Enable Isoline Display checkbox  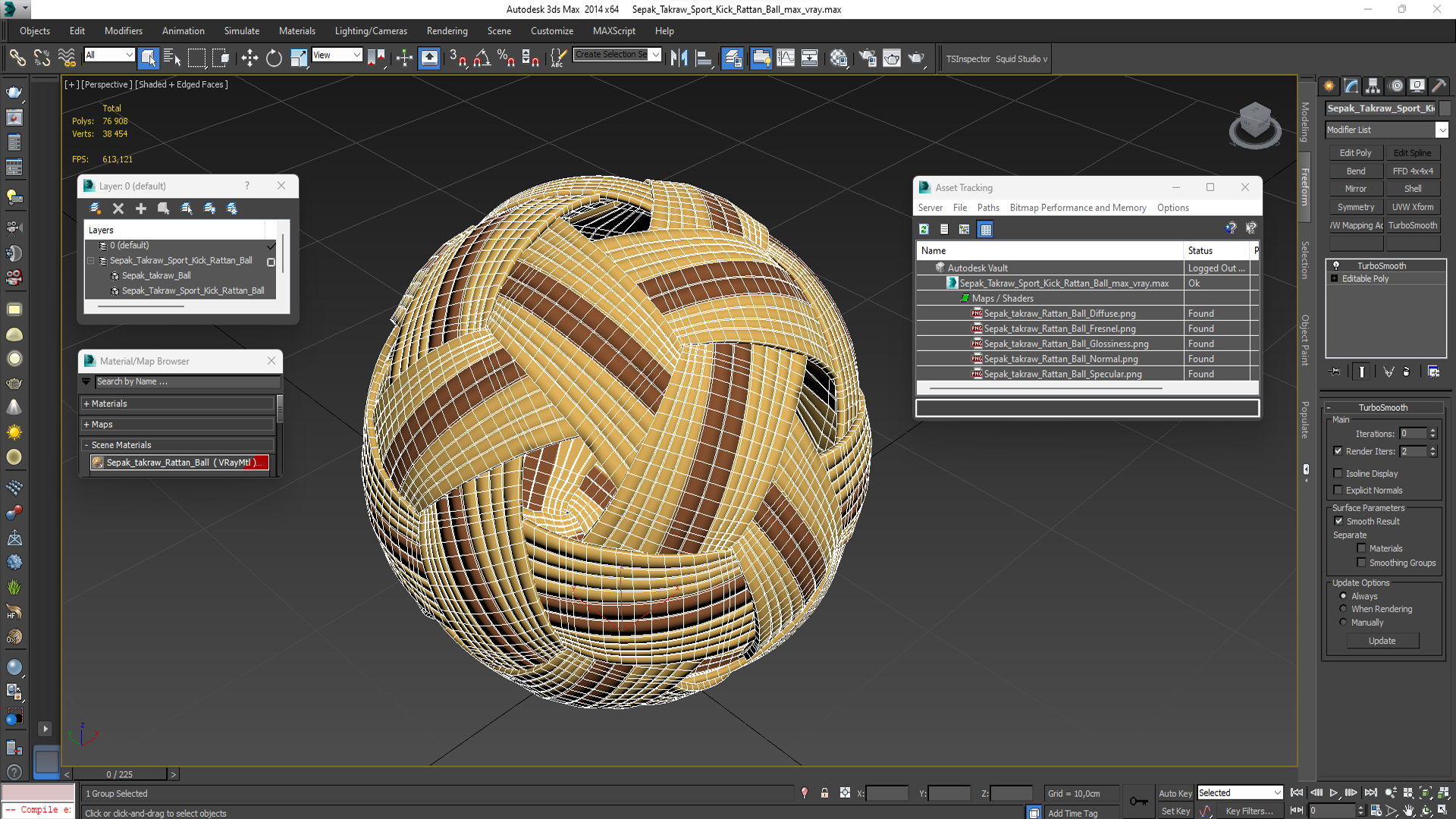[x=1338, y=473]
